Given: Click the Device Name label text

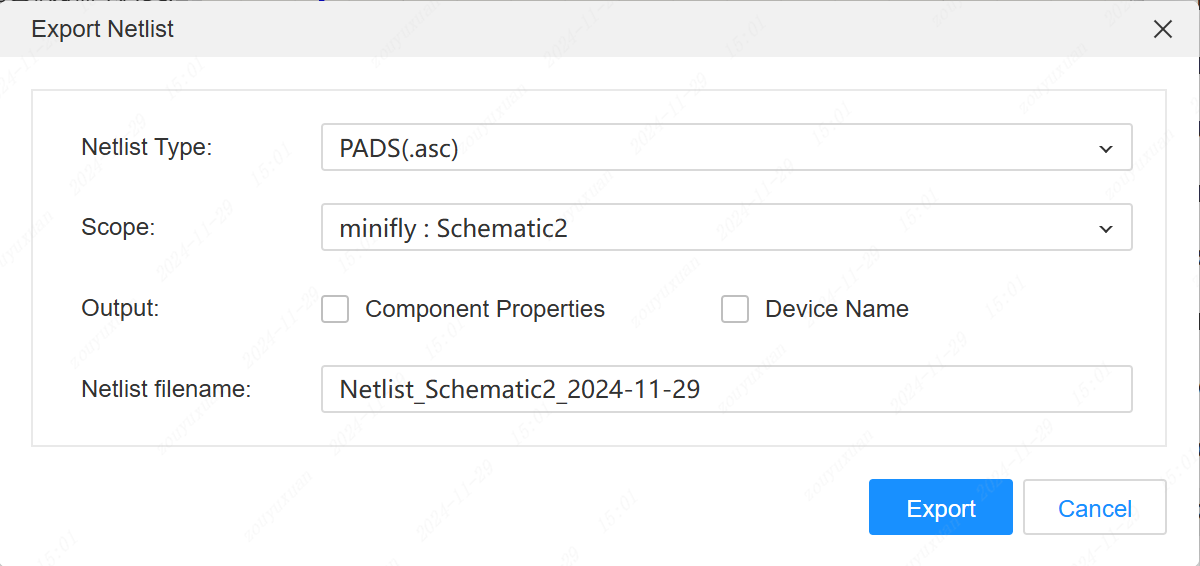Looking at the screenshot, I should click(x=837, y=309).
